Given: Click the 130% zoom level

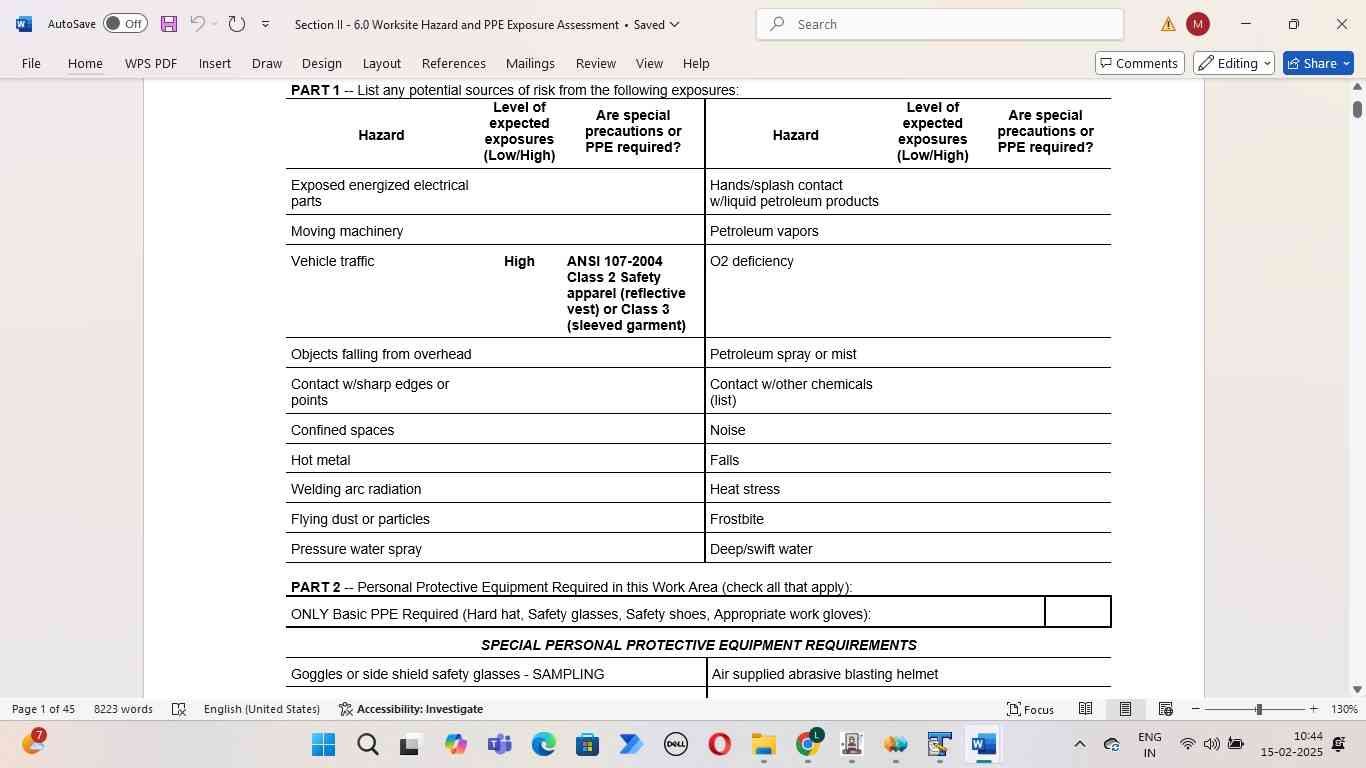Looking at the screenshot, I should tap(1345, 709).
